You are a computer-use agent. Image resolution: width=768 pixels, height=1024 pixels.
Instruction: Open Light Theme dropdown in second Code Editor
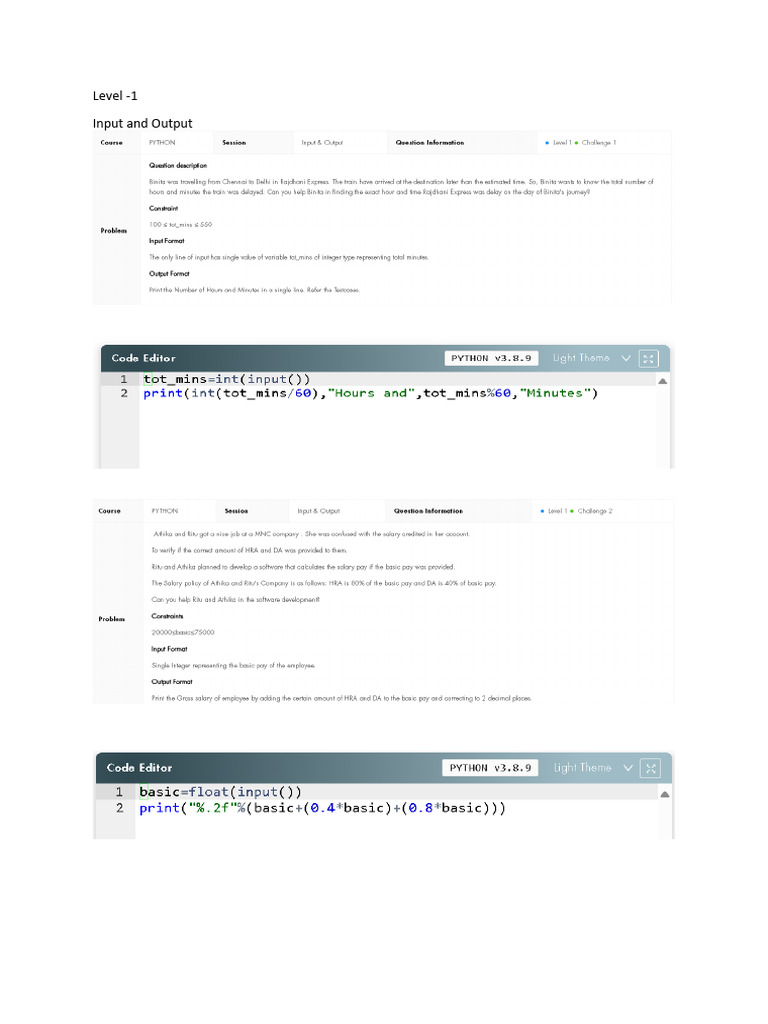pyautogui.click(x=593, y=768)
